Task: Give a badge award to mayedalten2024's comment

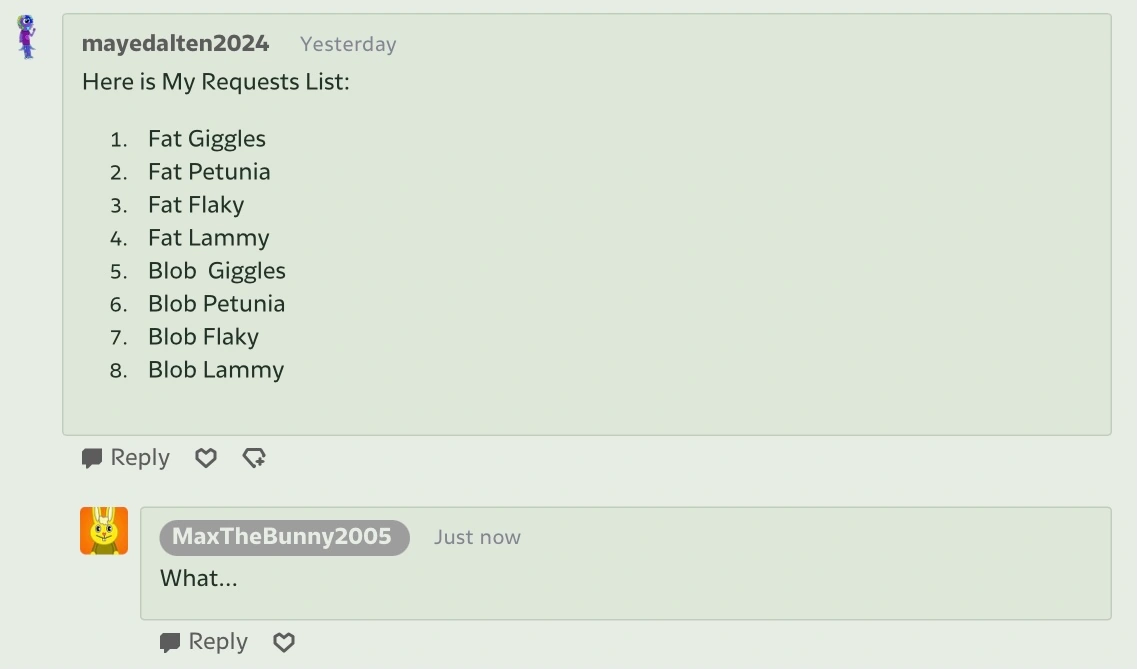Action: [254, 458]
